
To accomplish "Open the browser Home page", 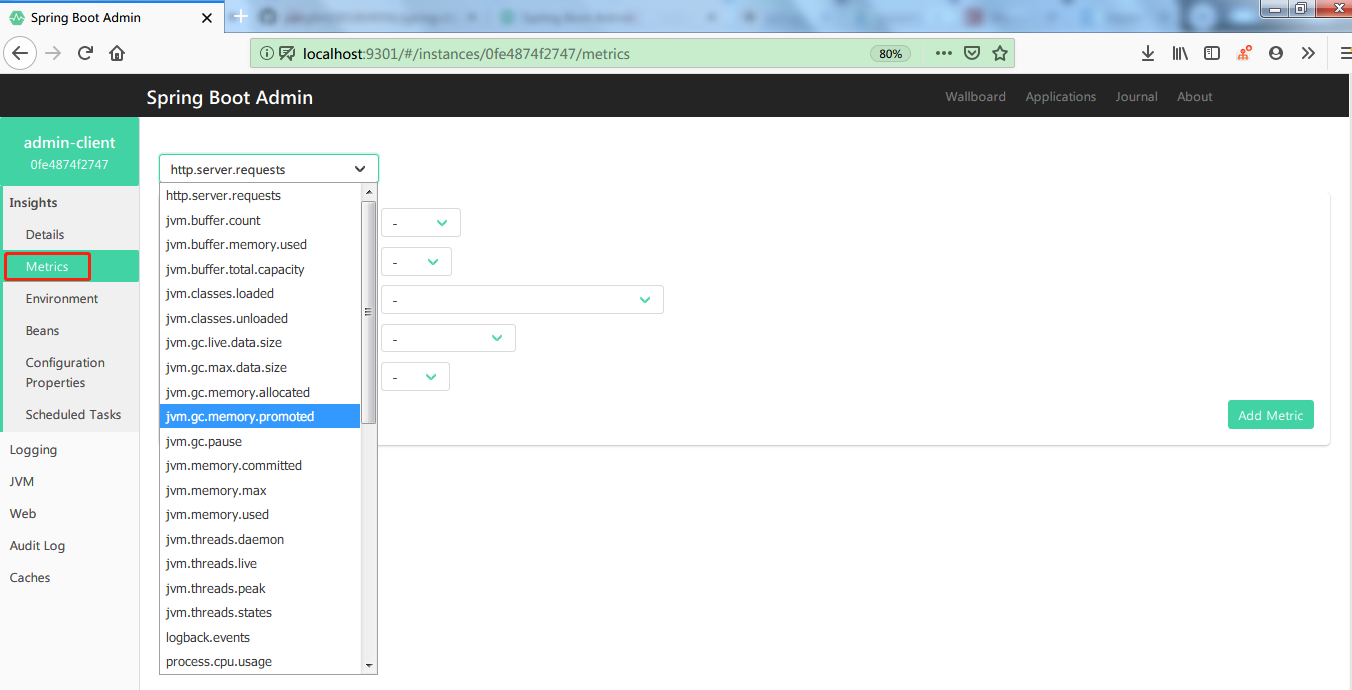I will pyautogui.click(x=117, y=53).
